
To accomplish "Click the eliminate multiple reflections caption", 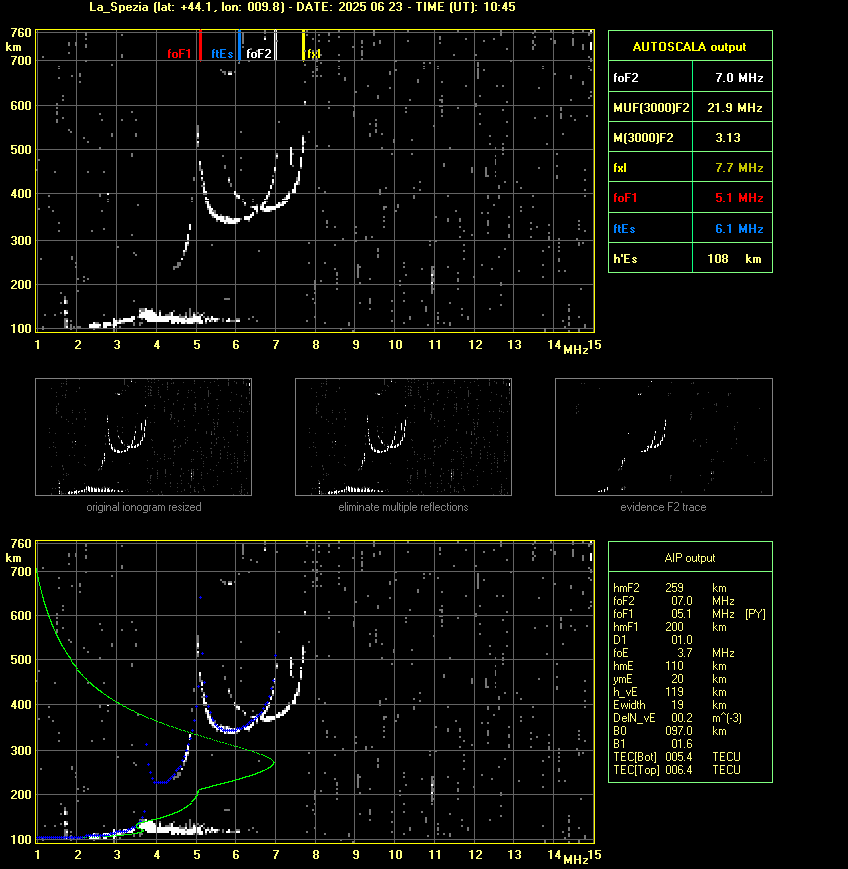I will [x=403, y=507].
